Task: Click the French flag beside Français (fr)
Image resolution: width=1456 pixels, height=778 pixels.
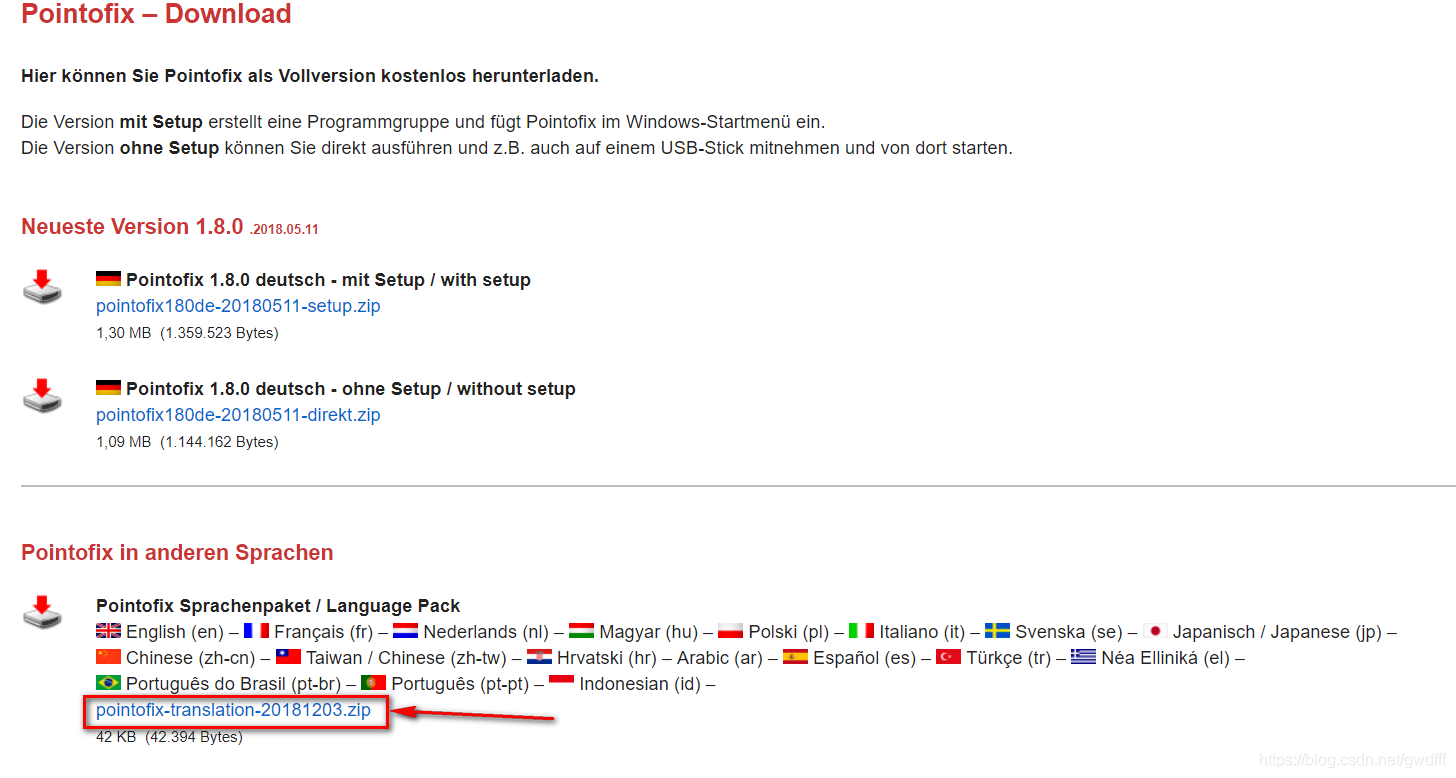Action: (257, 631)
